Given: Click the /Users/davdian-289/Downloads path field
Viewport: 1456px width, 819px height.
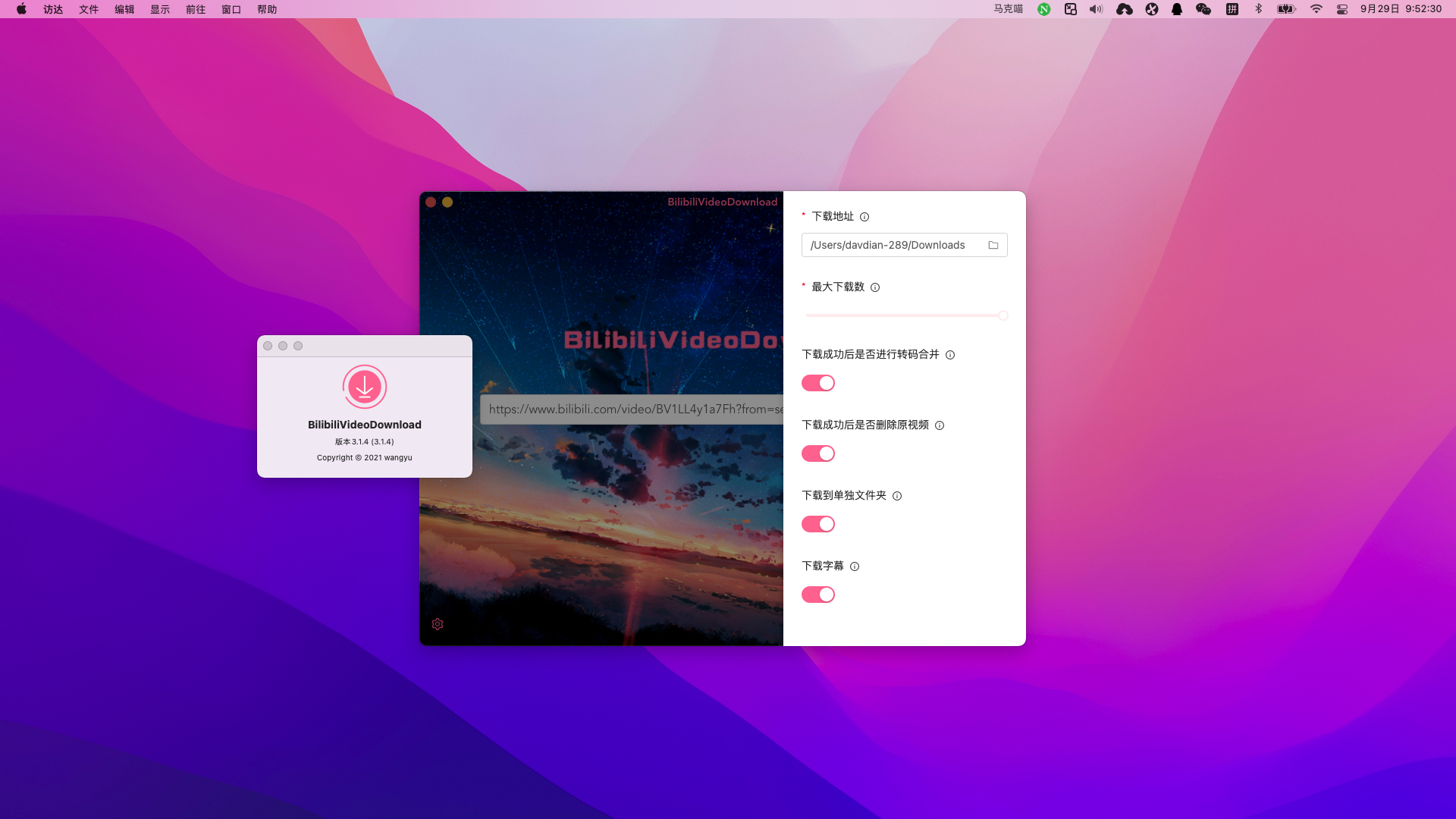Looking at the screenshot, I should pos(891,245).
